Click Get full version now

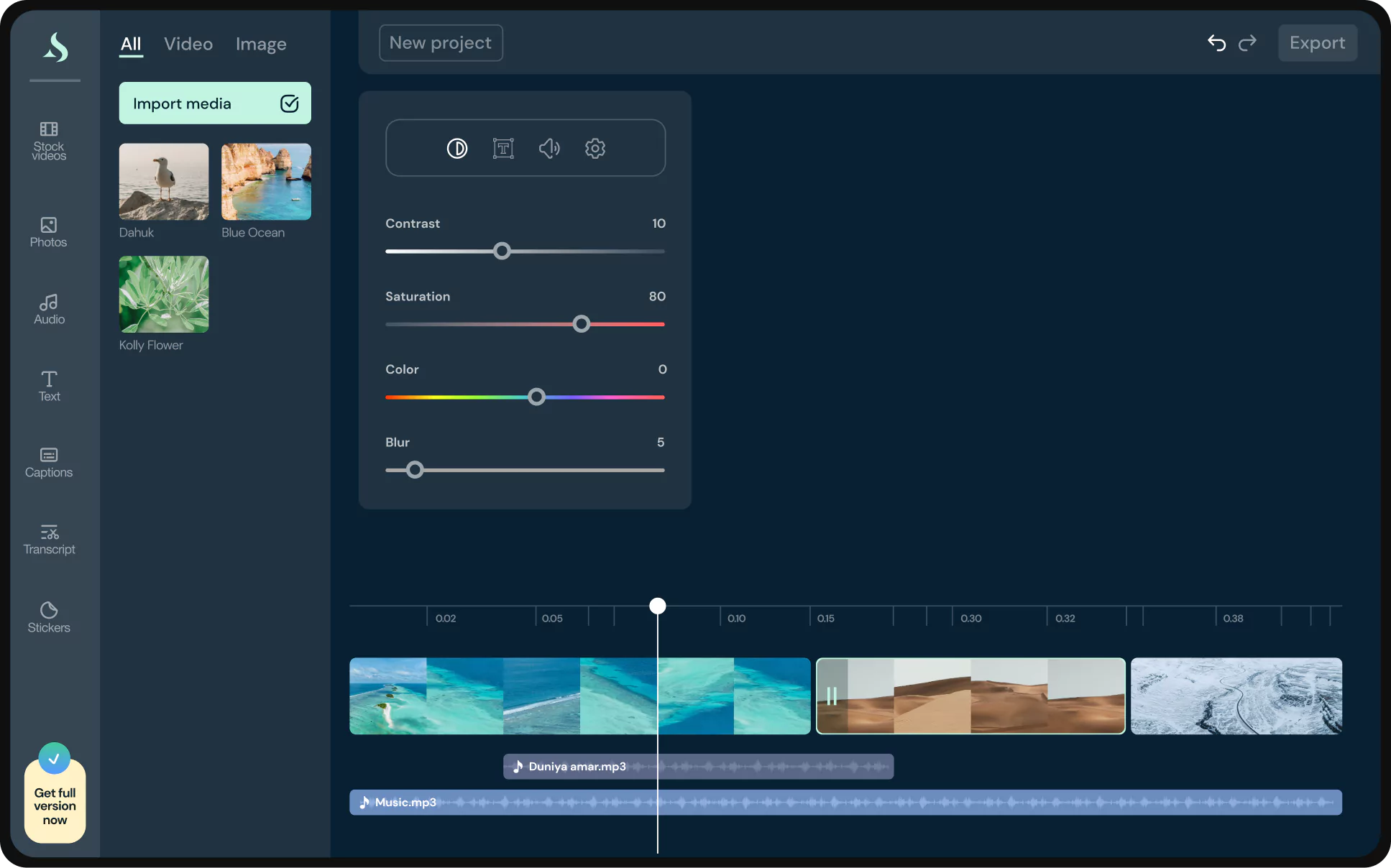[x=55, y=805]
